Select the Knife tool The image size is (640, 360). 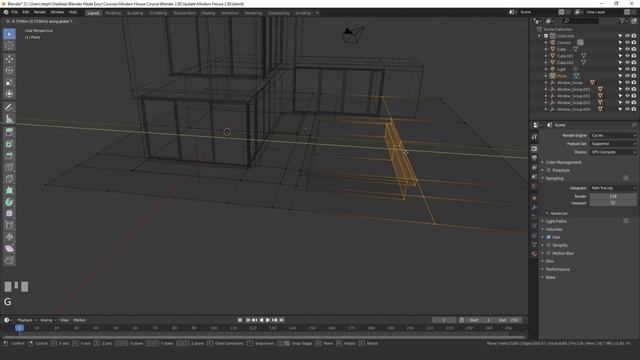[x=9, y=179]
